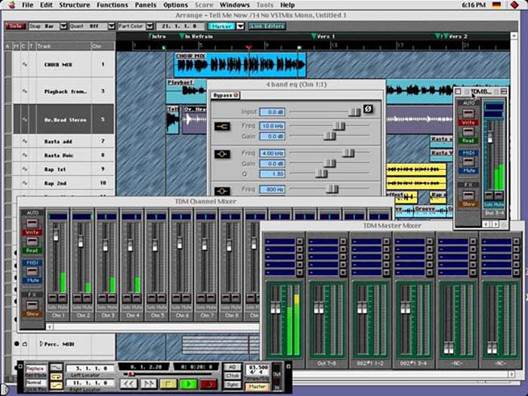Click the Link Editors button
This screenshot has width=528, height=396.
coord(267,26)
